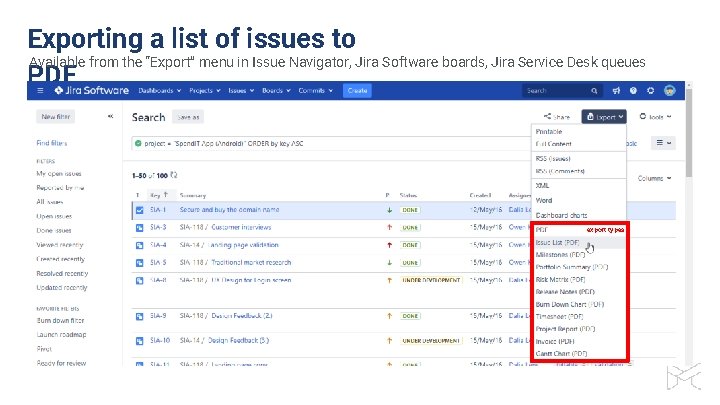Open the hamburger menu beside the Jira logo
Screen dimensions: 720x405
40,90
